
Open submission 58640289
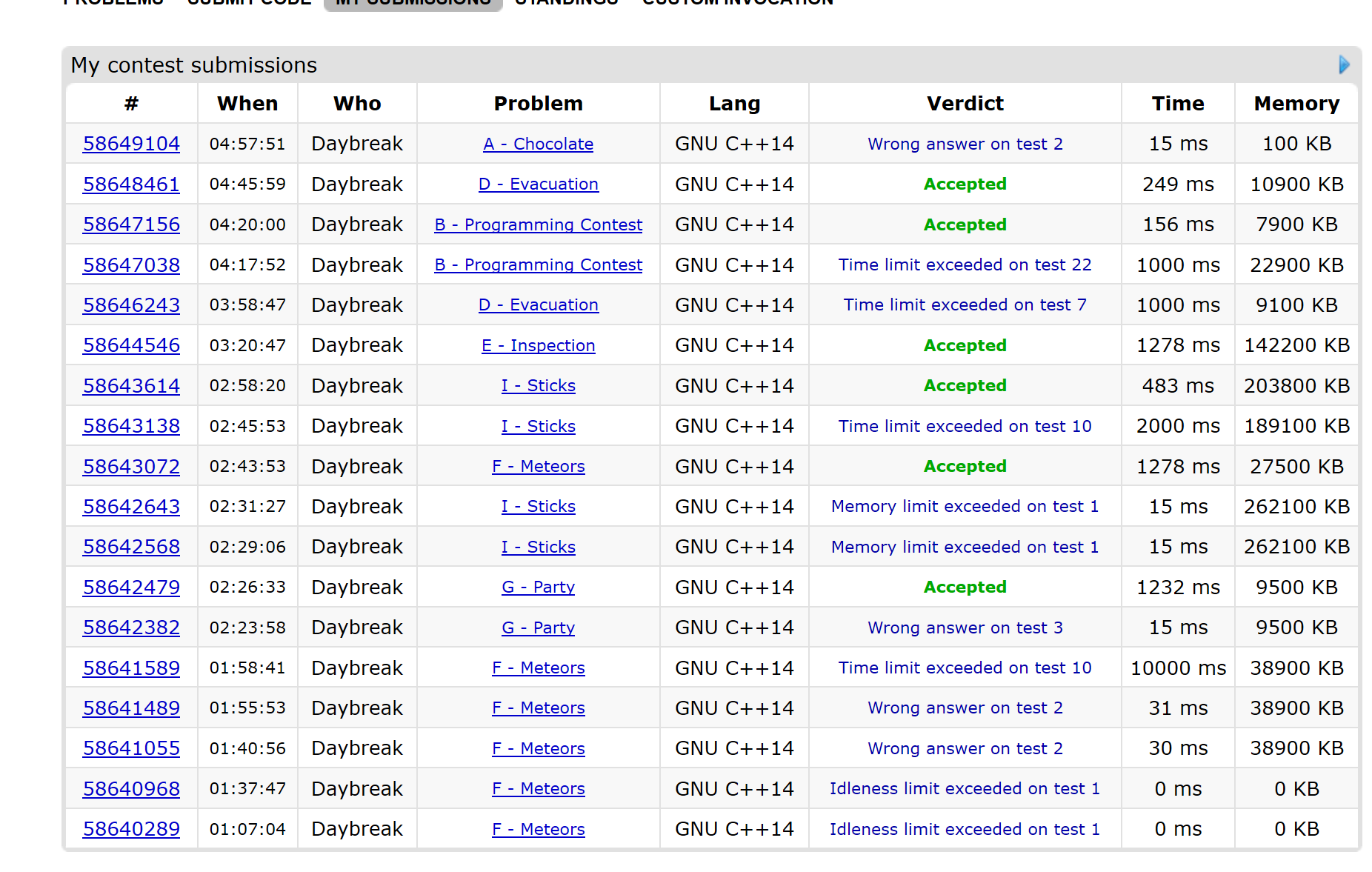pyautogui.click(x=131, y=828)
